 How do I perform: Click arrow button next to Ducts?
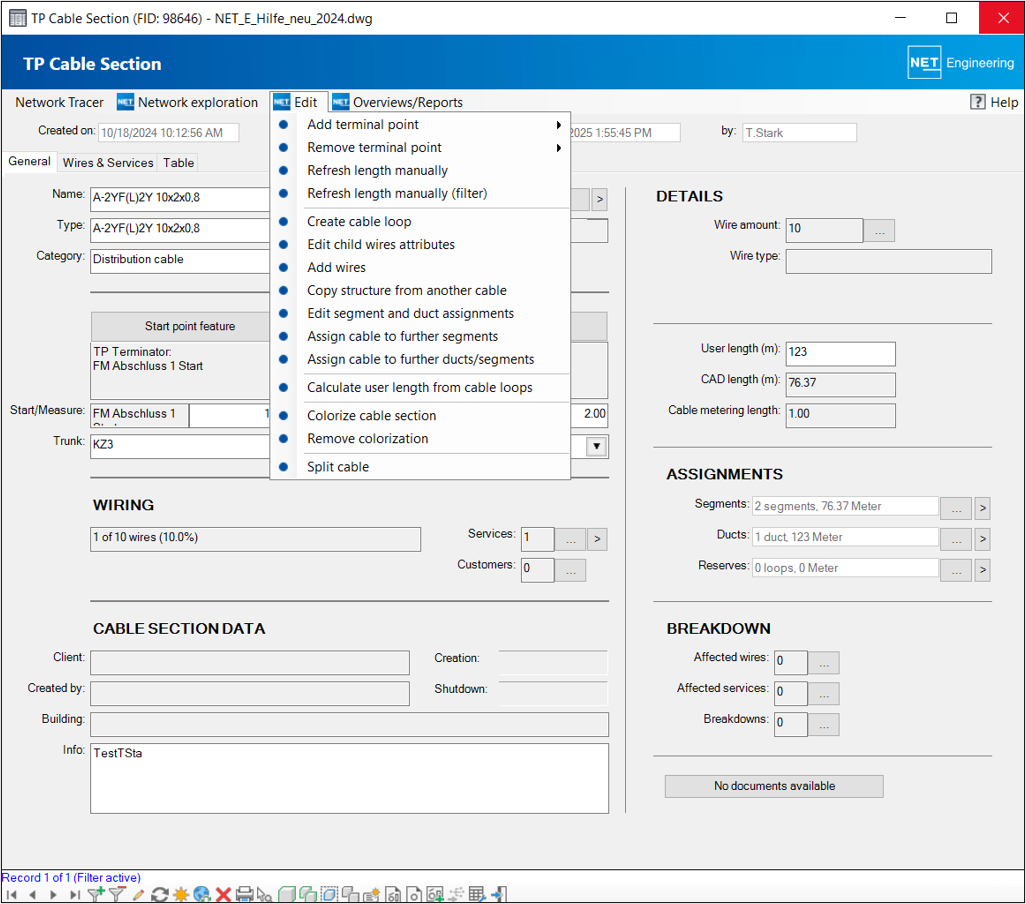(982, 539)
